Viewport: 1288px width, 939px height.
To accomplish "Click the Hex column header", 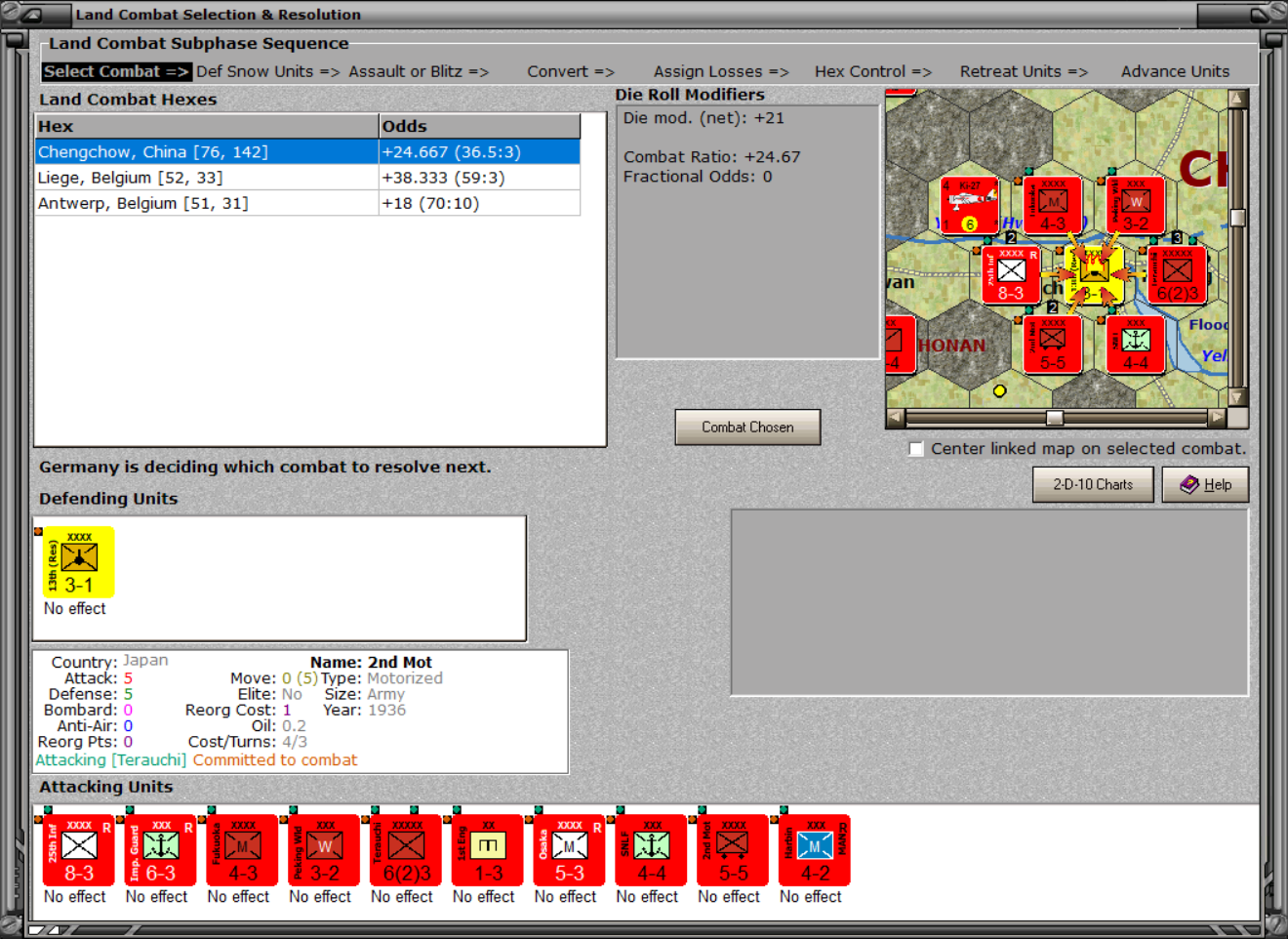I will pyautogui.click(x=207, y=126).
